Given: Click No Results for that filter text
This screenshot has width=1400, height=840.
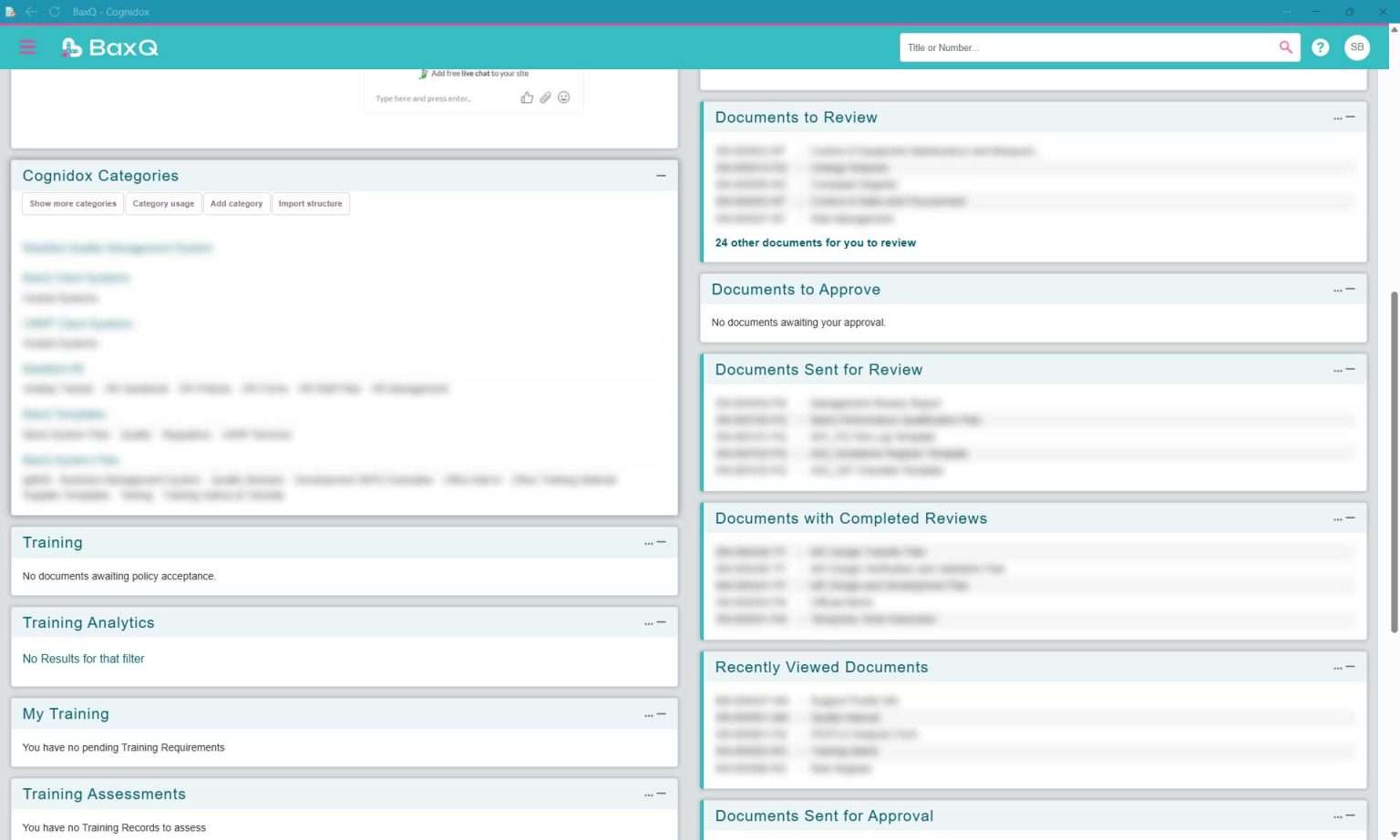Looking at the screenshot, I should point(83,659).
